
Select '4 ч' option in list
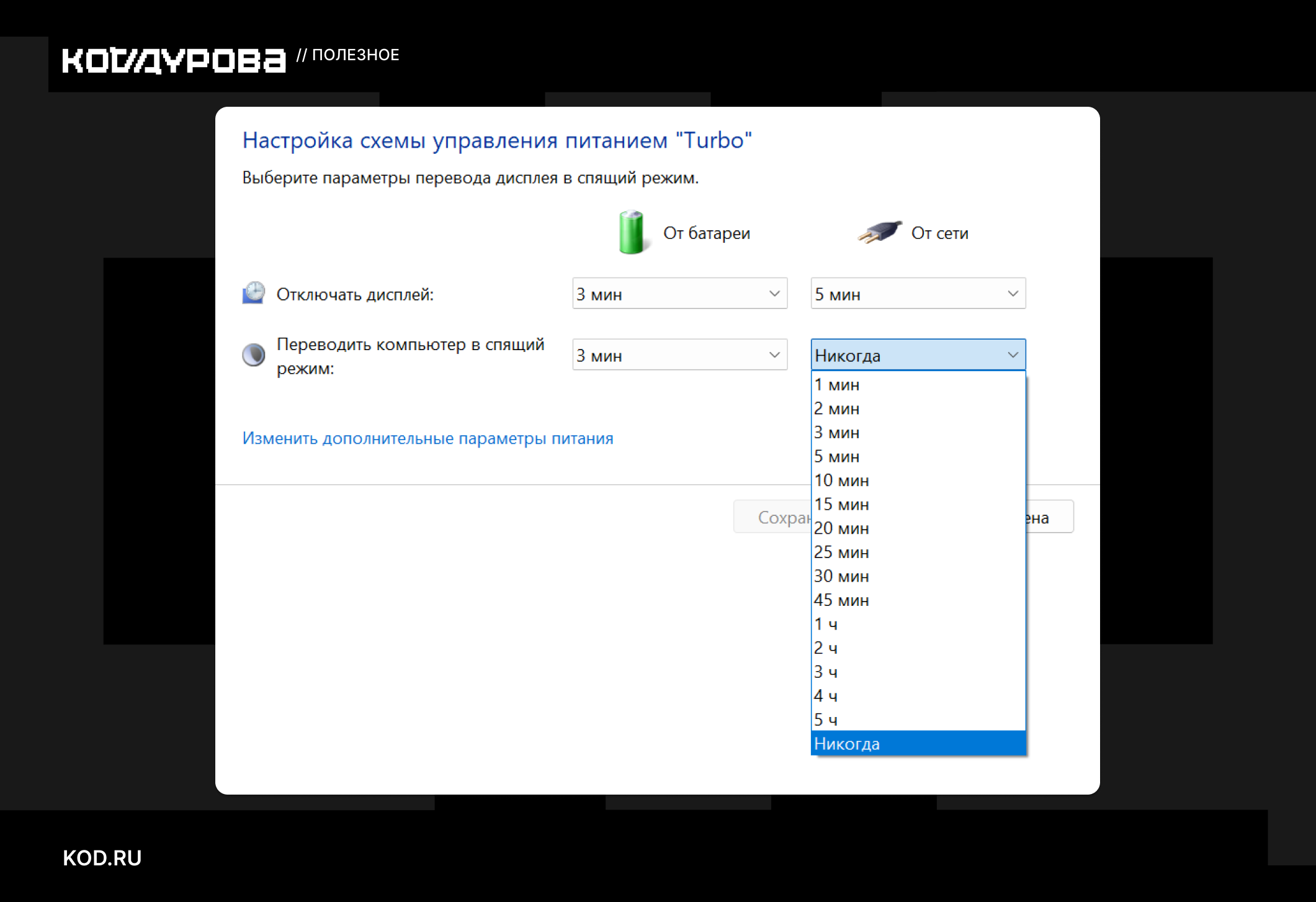(x=918, y=696)
